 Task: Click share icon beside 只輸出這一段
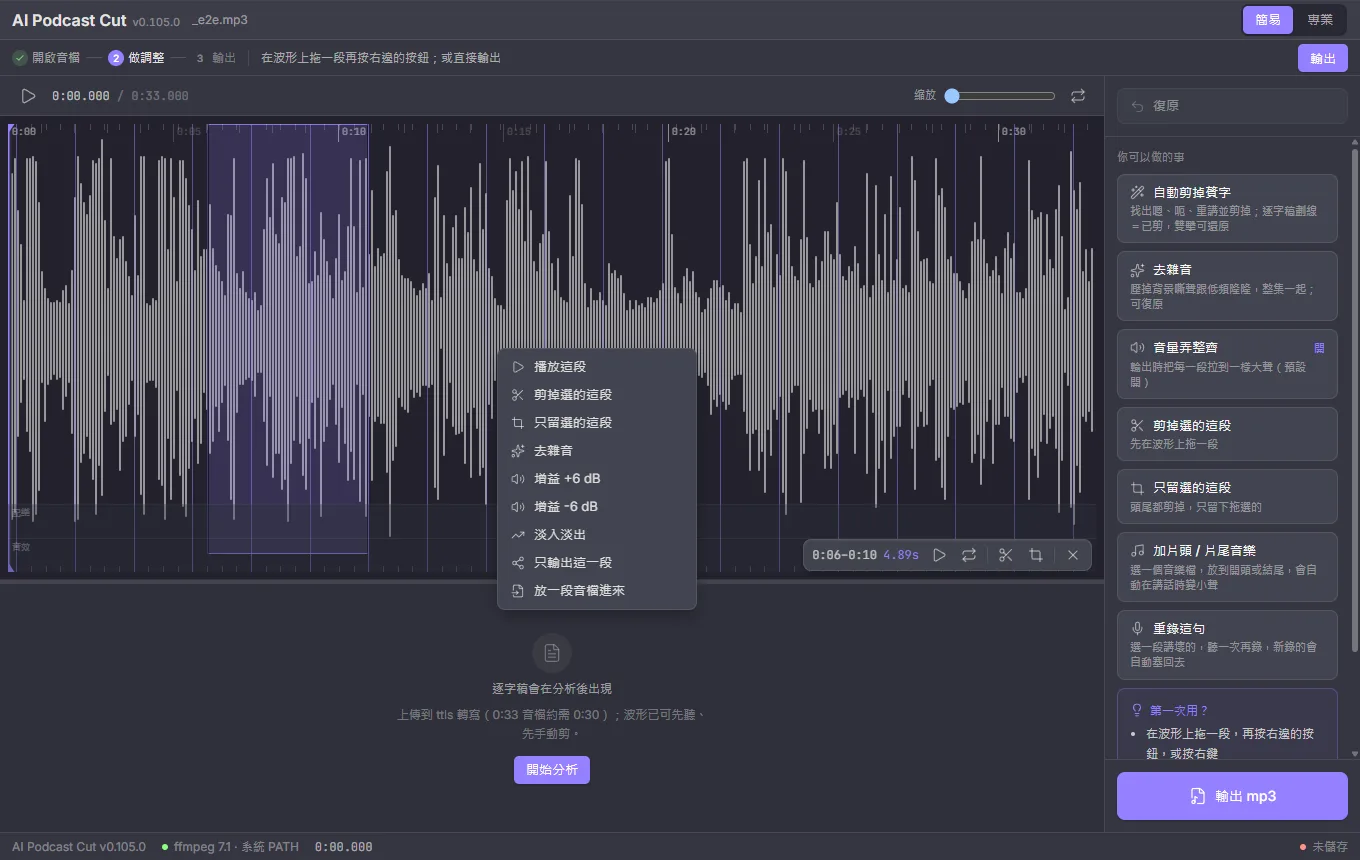pyautogui.click(x=518, y=563)
